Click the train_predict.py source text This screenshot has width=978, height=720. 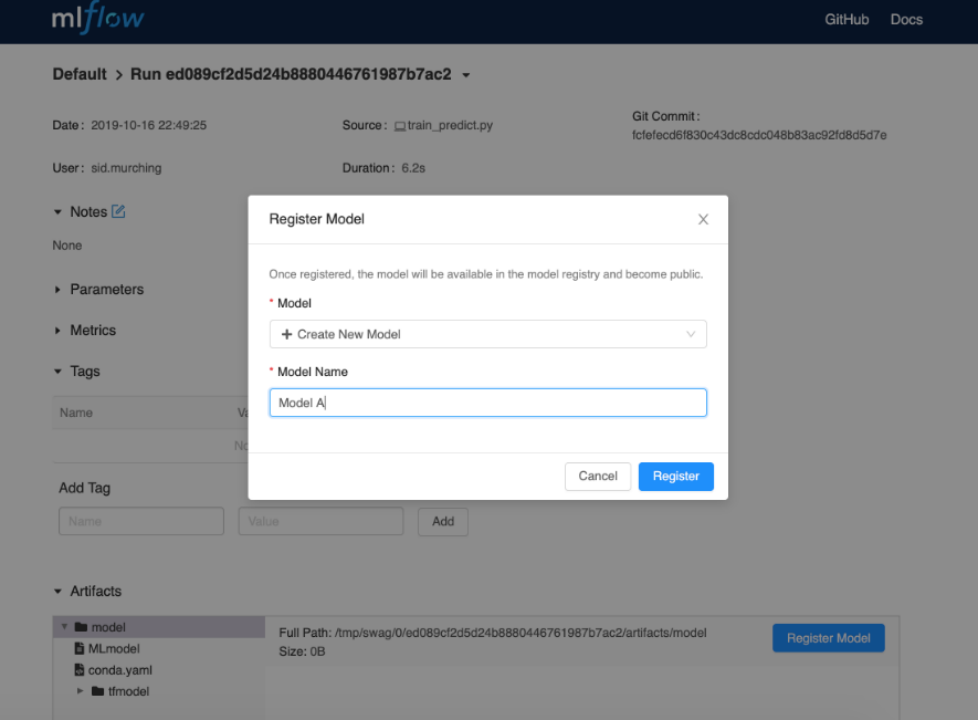[450, 125]
